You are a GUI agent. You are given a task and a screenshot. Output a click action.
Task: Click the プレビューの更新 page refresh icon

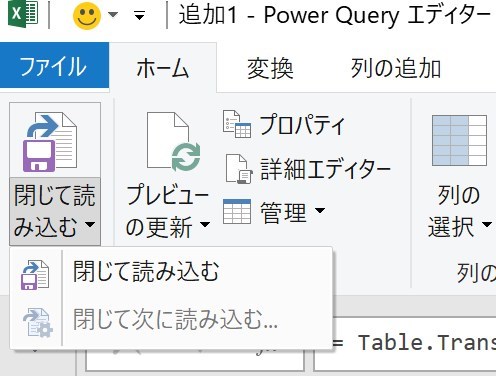coord(173,141)
